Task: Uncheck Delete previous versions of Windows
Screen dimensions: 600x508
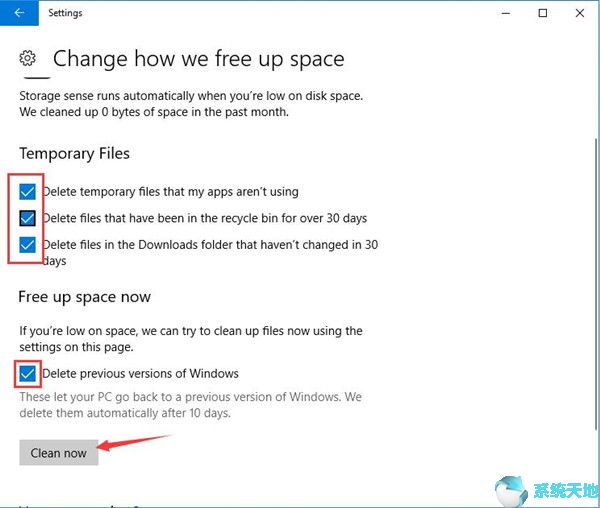Action: click(x=28, y=374)
